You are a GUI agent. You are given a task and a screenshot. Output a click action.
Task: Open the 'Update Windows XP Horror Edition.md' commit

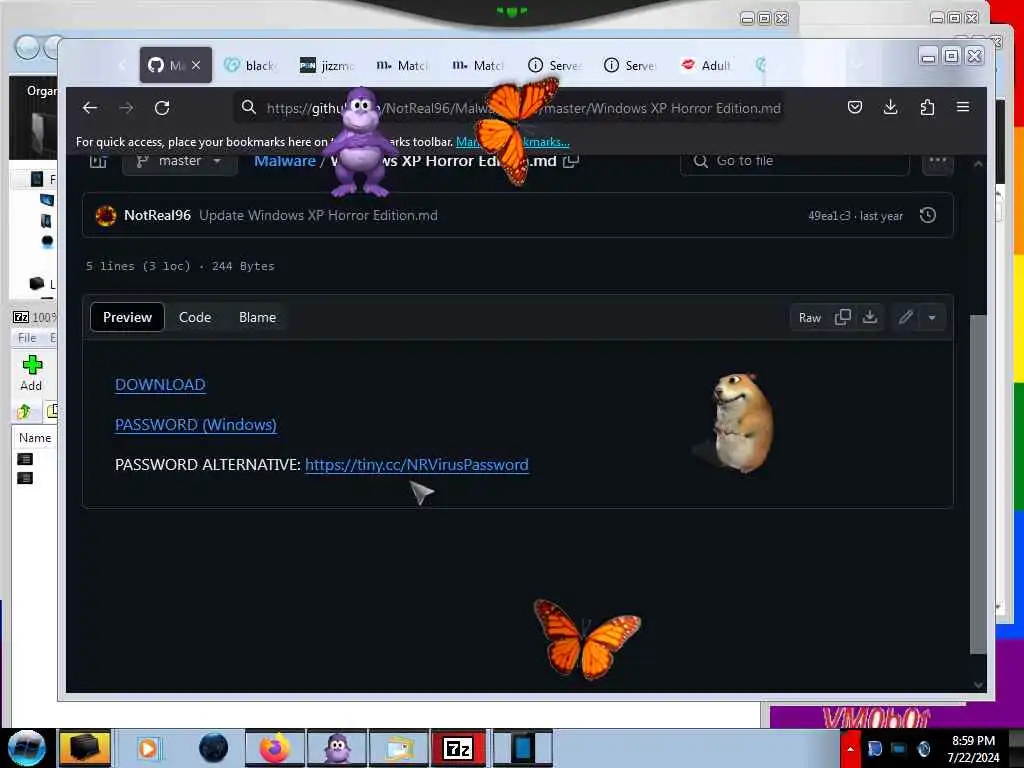(x=318, y=216)
